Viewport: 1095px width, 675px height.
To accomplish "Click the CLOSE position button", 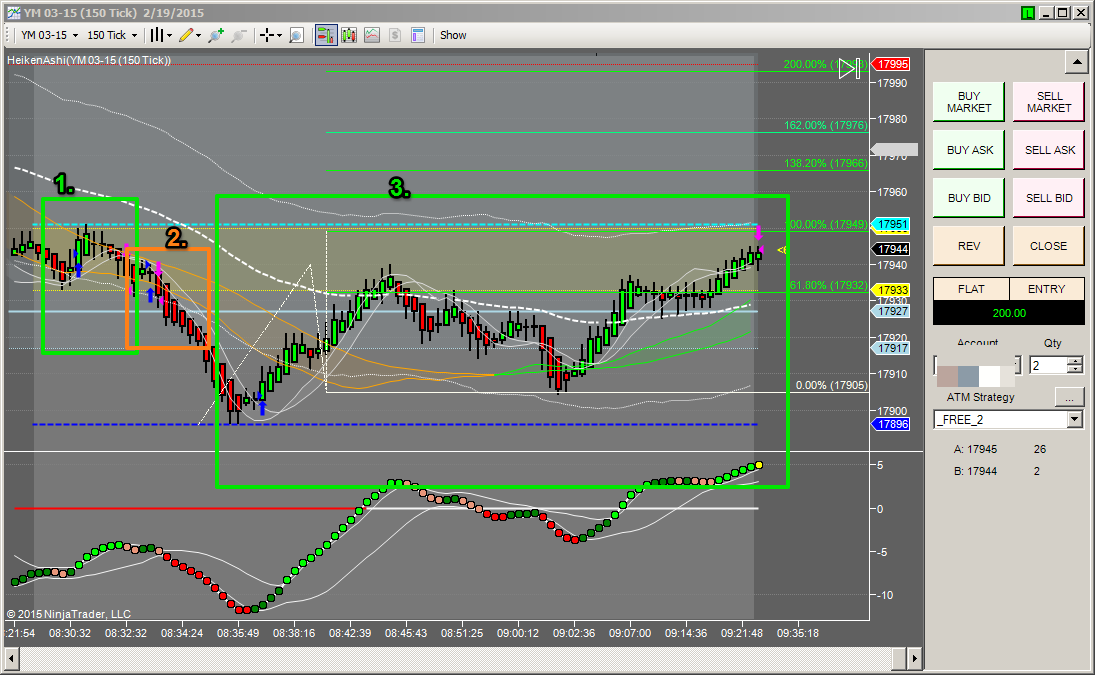I will pos(1049,246).
